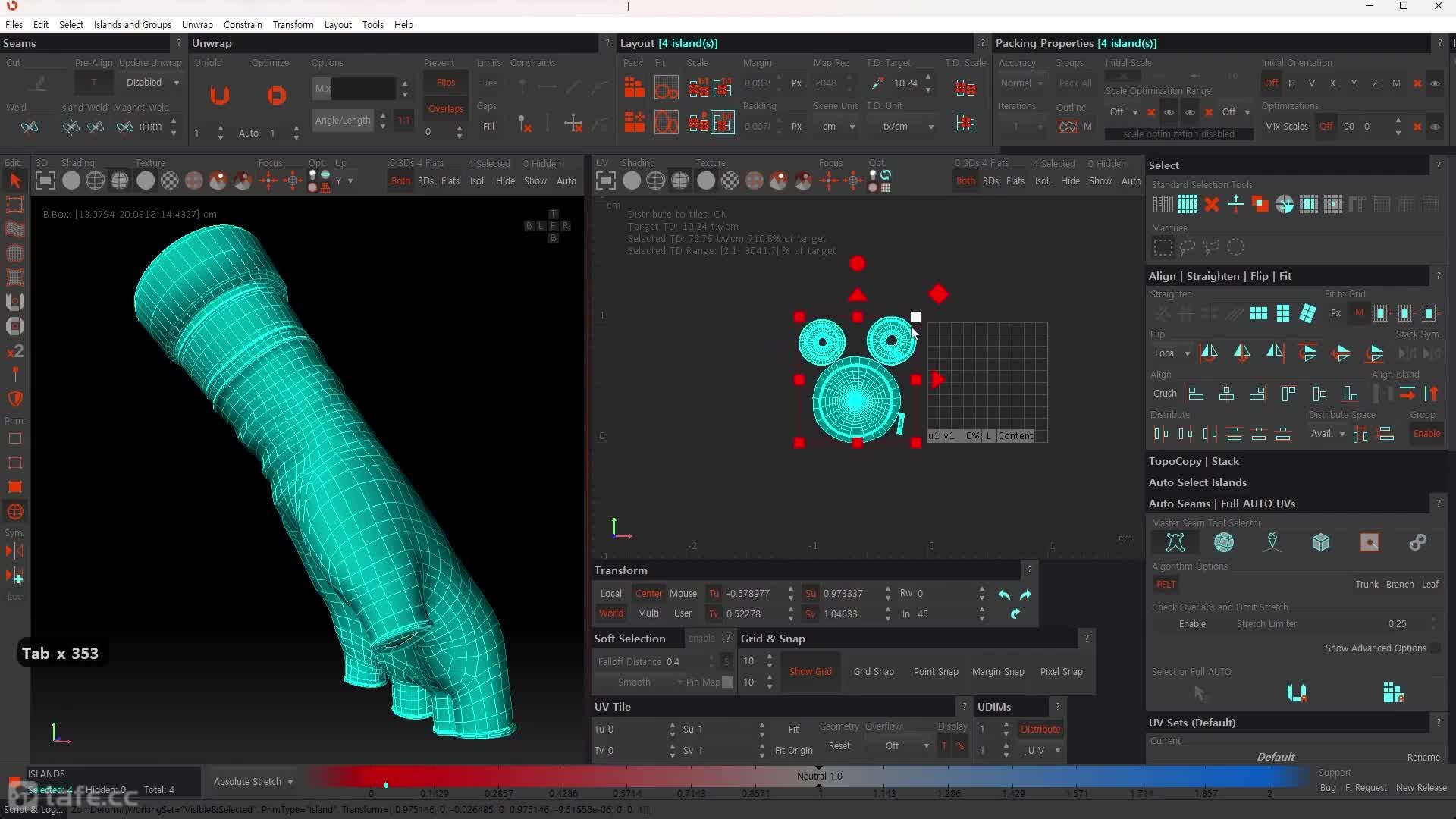Select the PELT master seam tool icon
Viewport: 1456px width, 819px height.
[1175, 542]
